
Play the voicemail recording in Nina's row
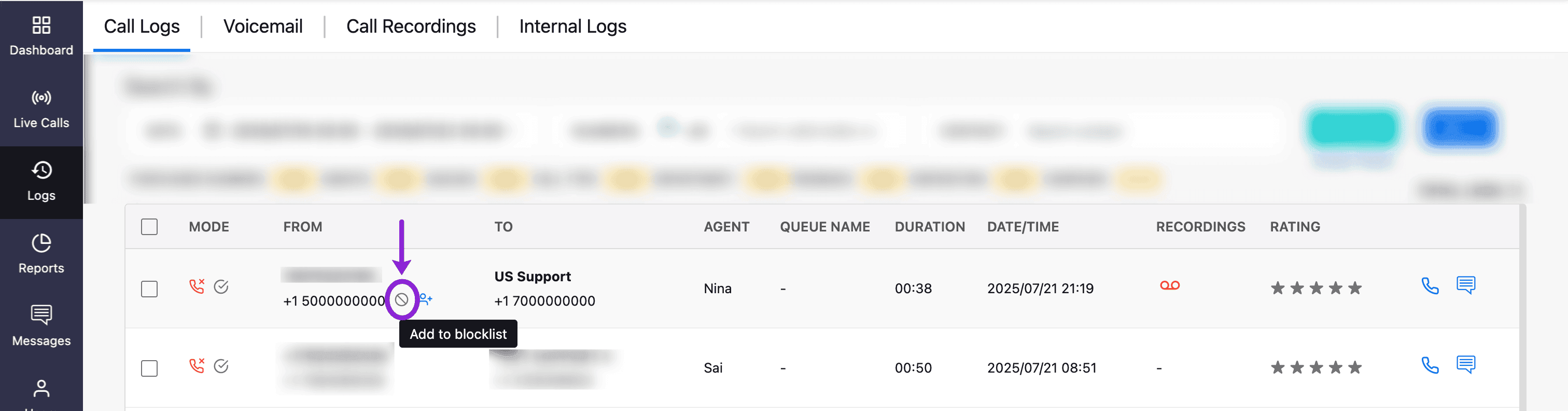1169,285
